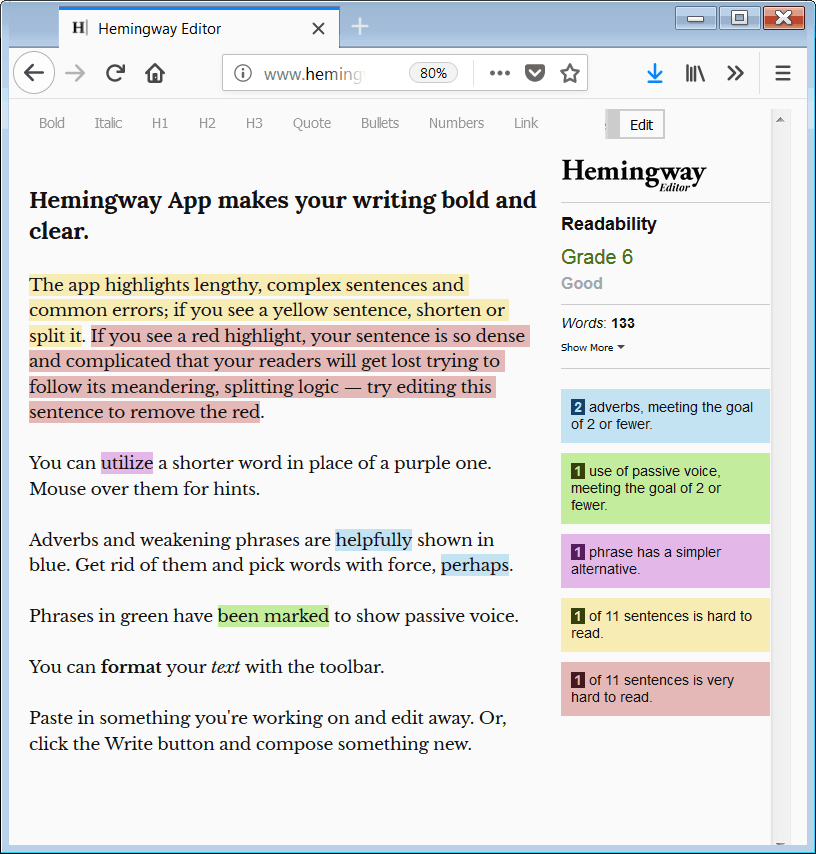
Task: Insert a hyperlink with the Link tool
Action: [x=526, y=122]
